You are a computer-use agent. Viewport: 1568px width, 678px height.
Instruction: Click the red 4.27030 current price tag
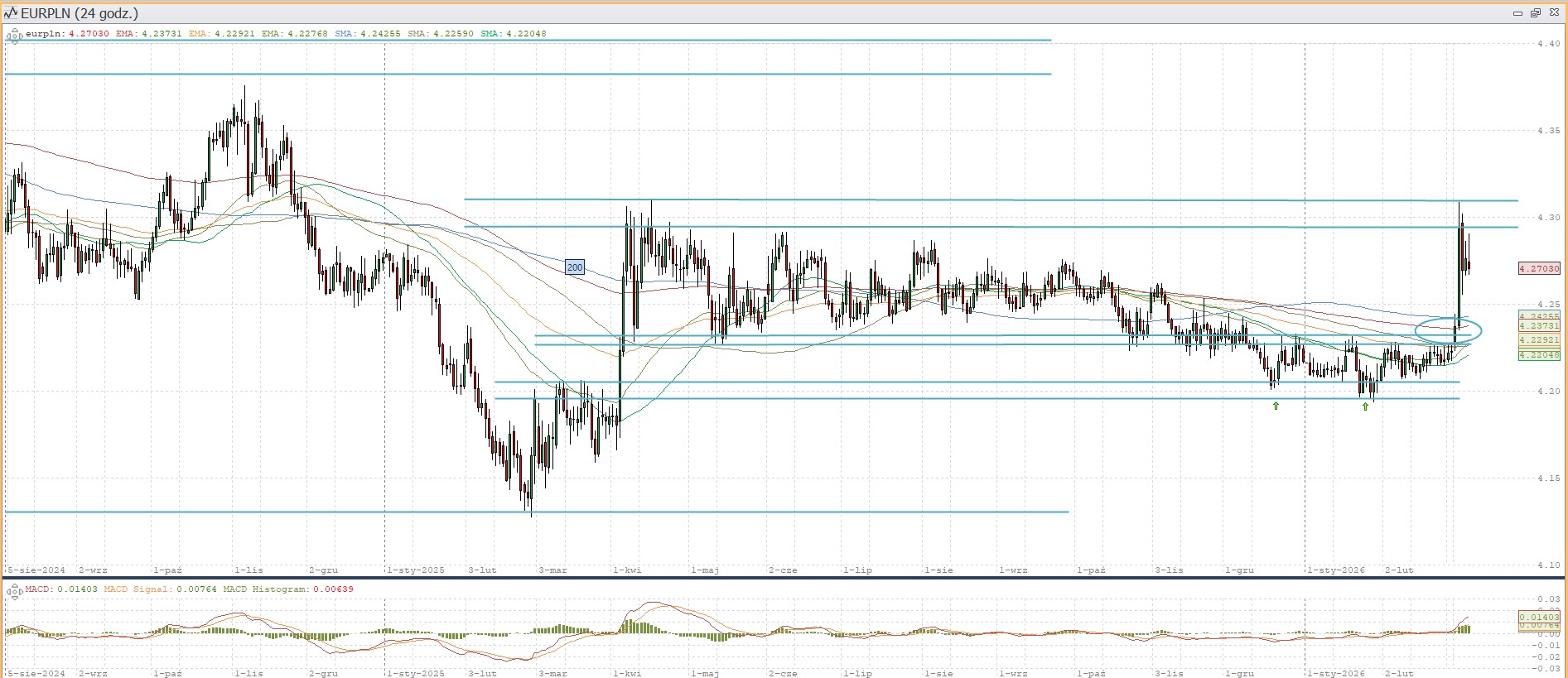click(1539, 268)
